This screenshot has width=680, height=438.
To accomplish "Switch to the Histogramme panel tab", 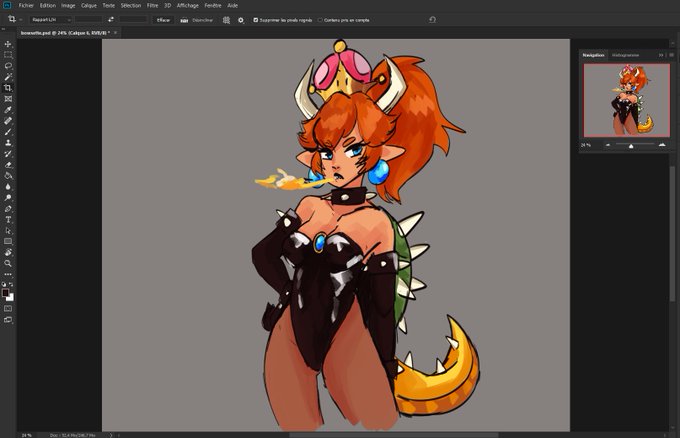I will pos(625,55).
